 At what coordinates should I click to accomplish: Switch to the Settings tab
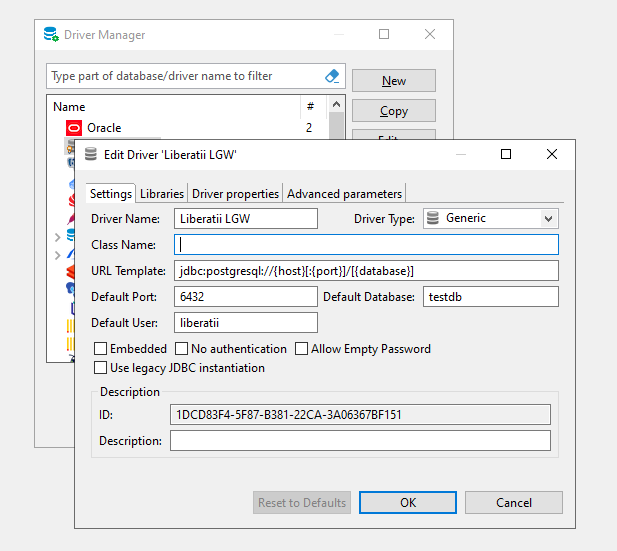click(x=111, y=194)
